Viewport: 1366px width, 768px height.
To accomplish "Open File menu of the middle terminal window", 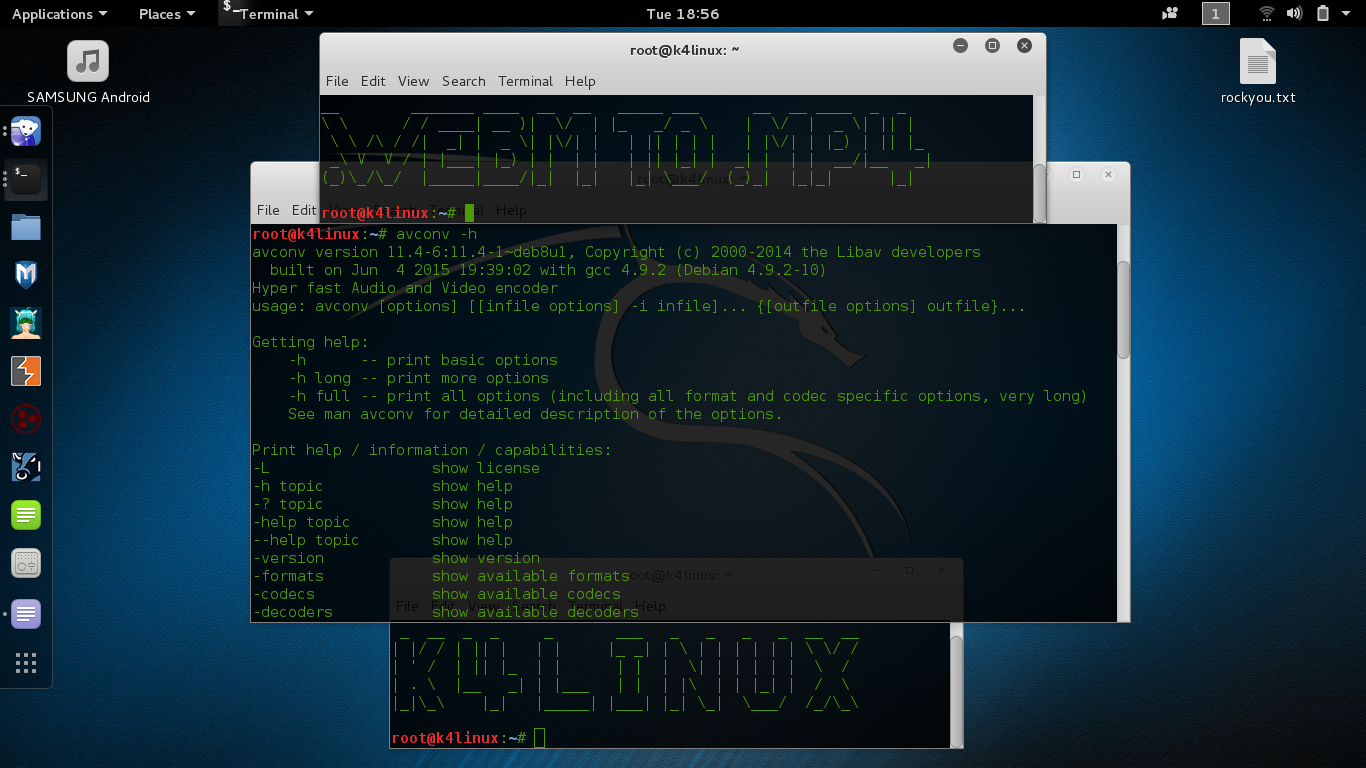I will [x=268, y=210].
